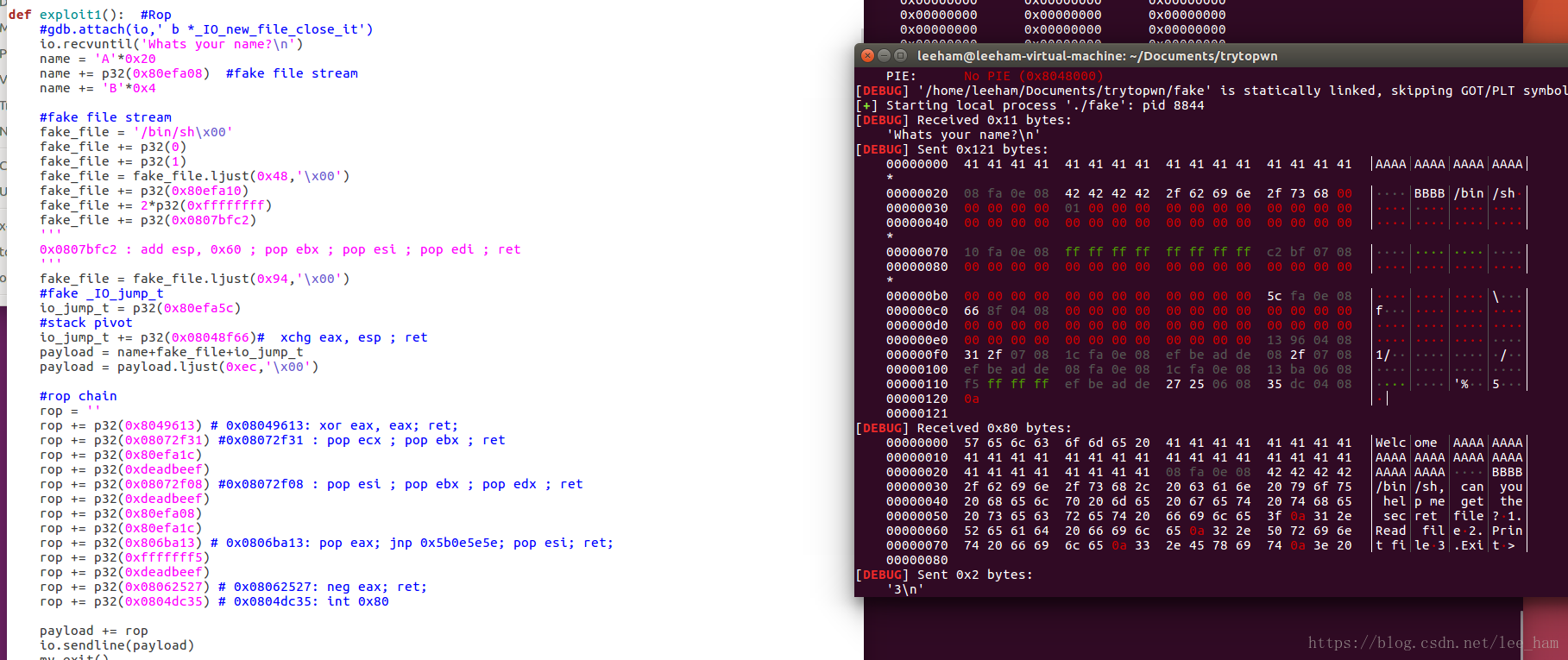Click '[DEBUG] Sent 0x2 bytes:' in terminal

[943, 575]
